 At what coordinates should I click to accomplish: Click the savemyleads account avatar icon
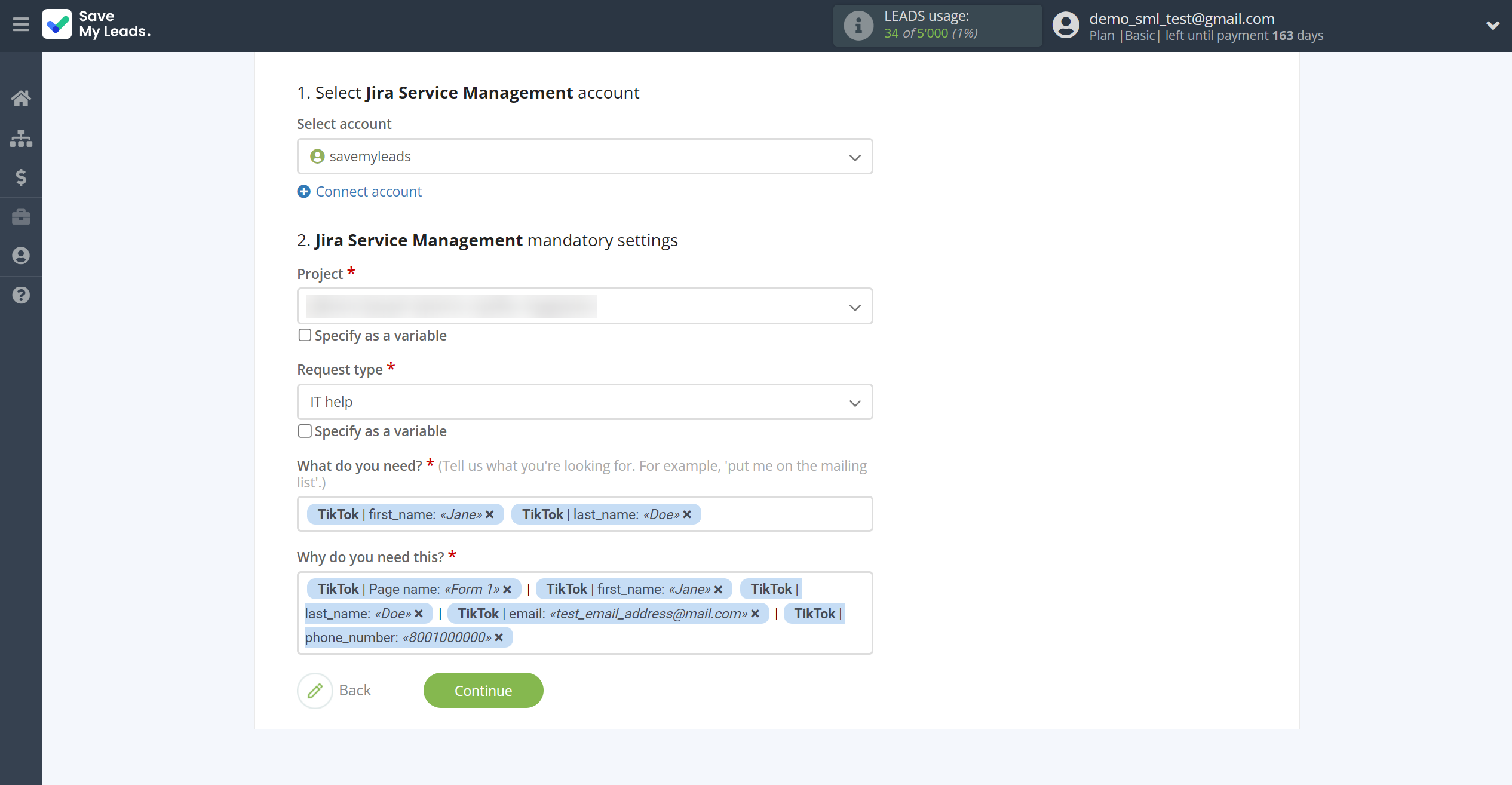[317, 157]
